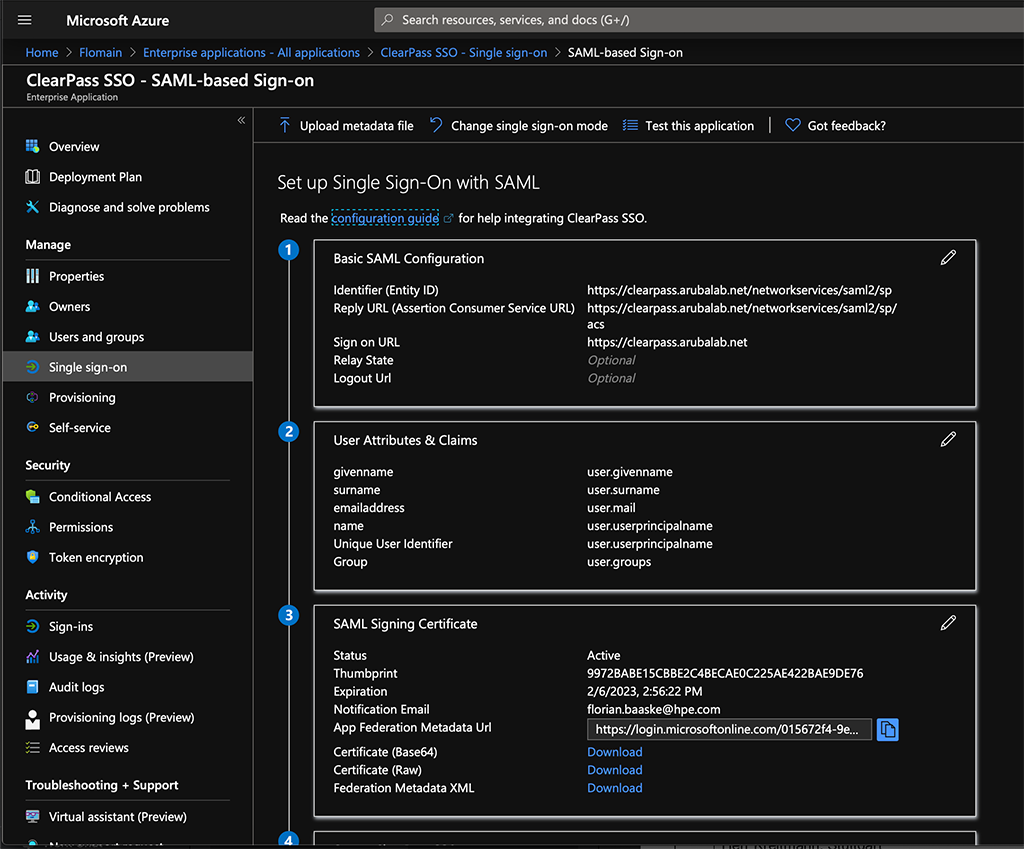
Task: Focus the Search resources, services, and docs box
Action: [x=699, y=20]
